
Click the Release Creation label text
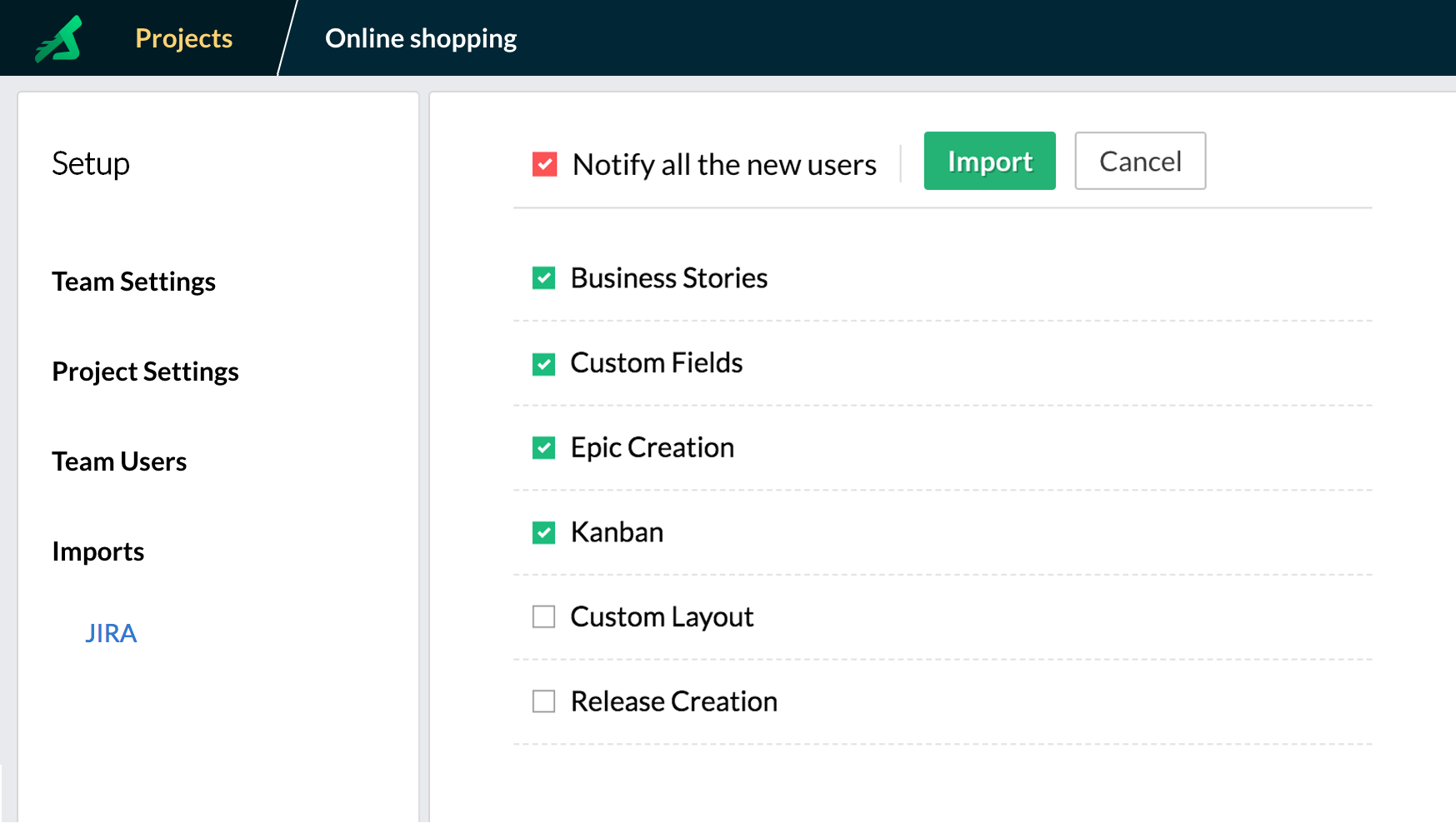coord(673,701)
